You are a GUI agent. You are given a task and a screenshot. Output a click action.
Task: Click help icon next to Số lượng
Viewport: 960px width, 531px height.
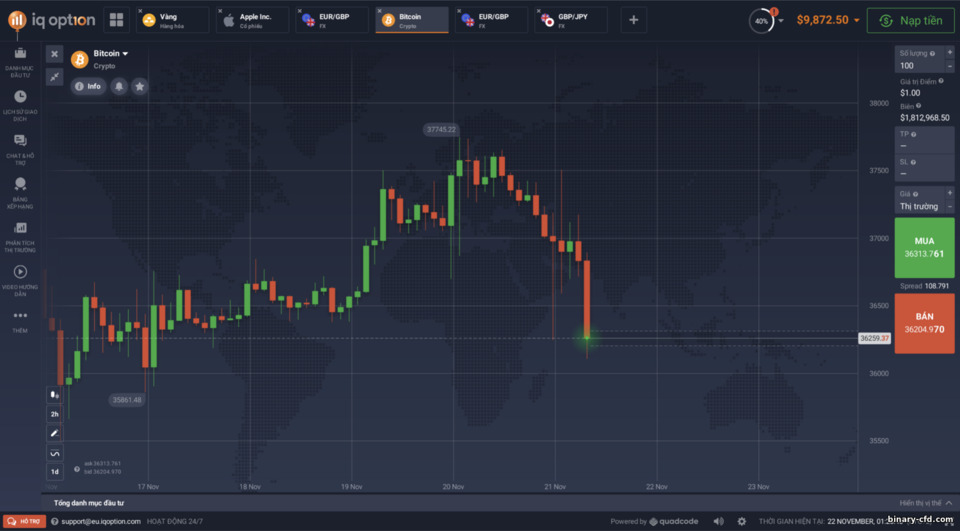pos(932,54)
